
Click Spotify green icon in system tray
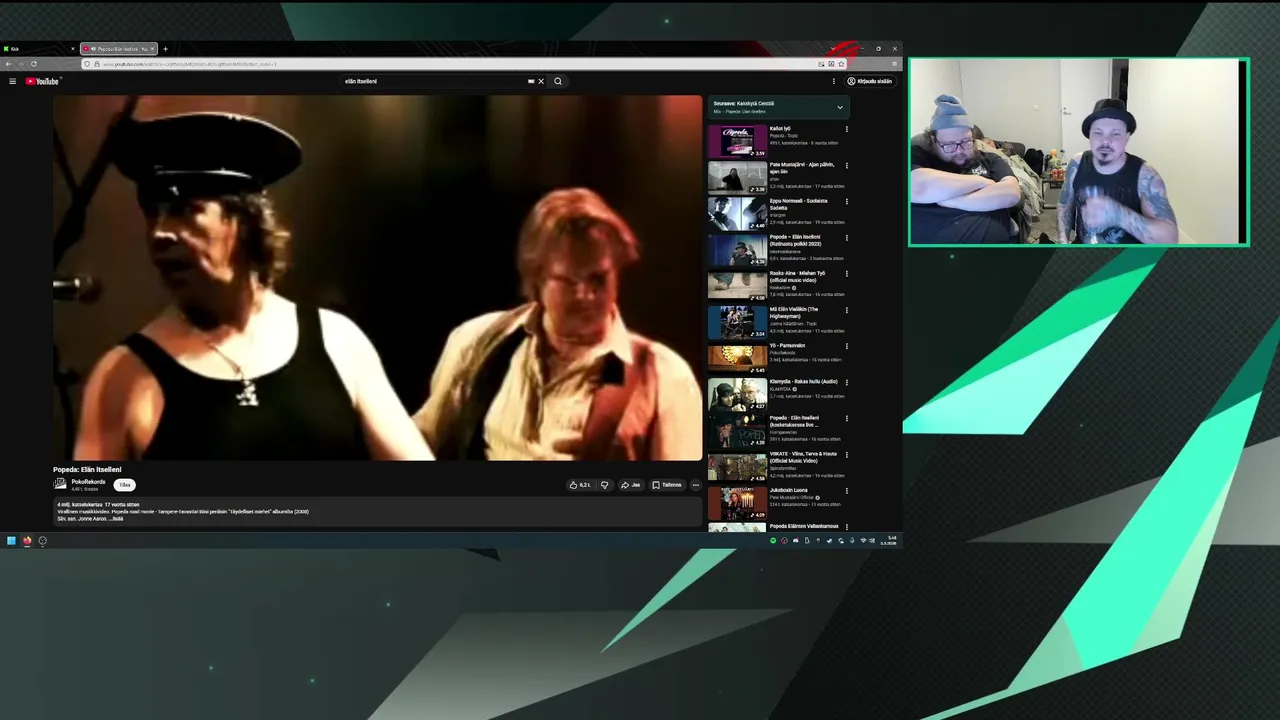coord(773,541)
